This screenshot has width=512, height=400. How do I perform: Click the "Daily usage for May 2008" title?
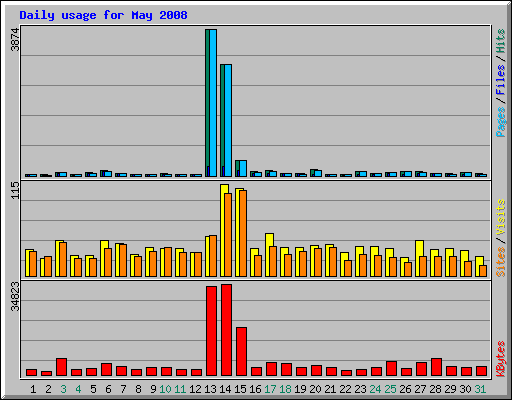coord(103,15)
